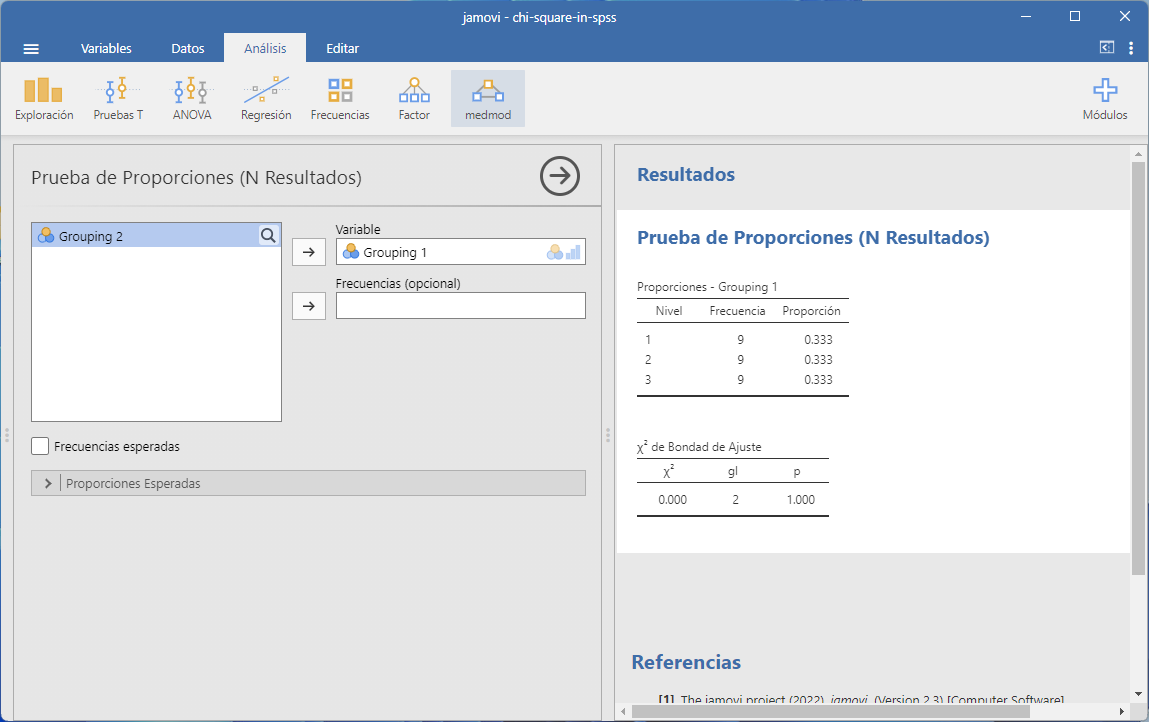Move variable into the Variable box with the arrow button
This screenshot has width=1149, height=722.
[309, 253]
